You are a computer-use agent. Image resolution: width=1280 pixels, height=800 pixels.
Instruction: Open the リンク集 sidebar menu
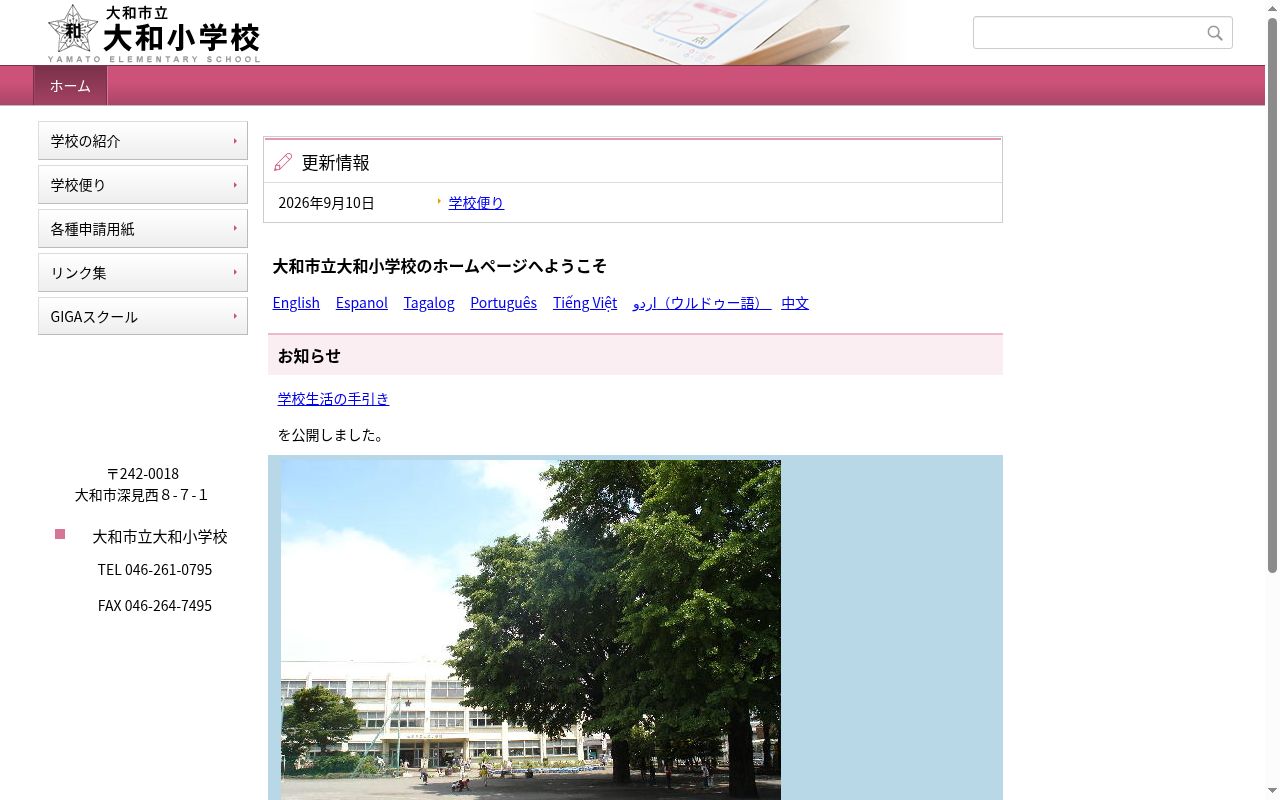[x=143, y=273]
